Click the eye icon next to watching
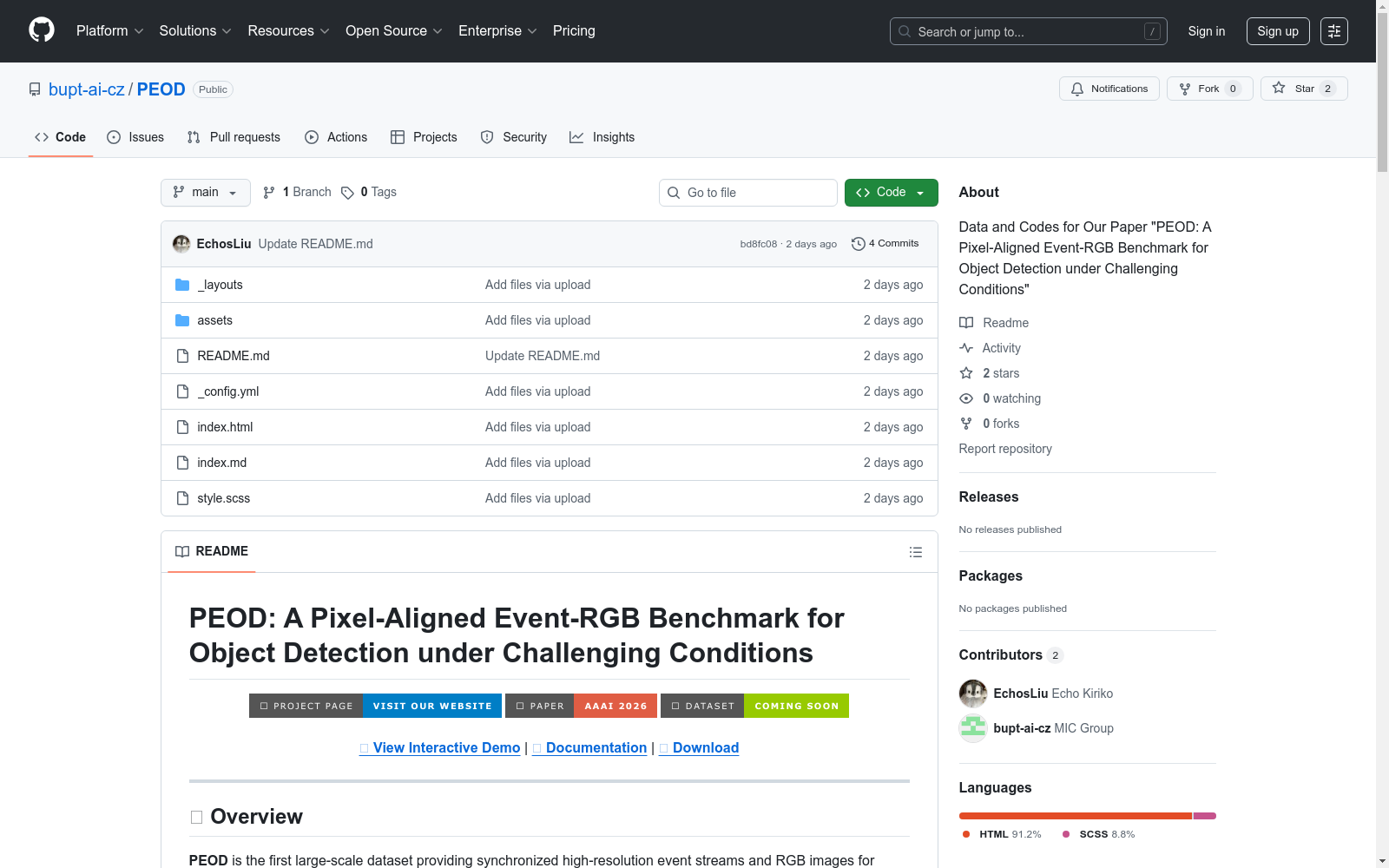This screenshot has width=1389, height=868. coord(966,398)
